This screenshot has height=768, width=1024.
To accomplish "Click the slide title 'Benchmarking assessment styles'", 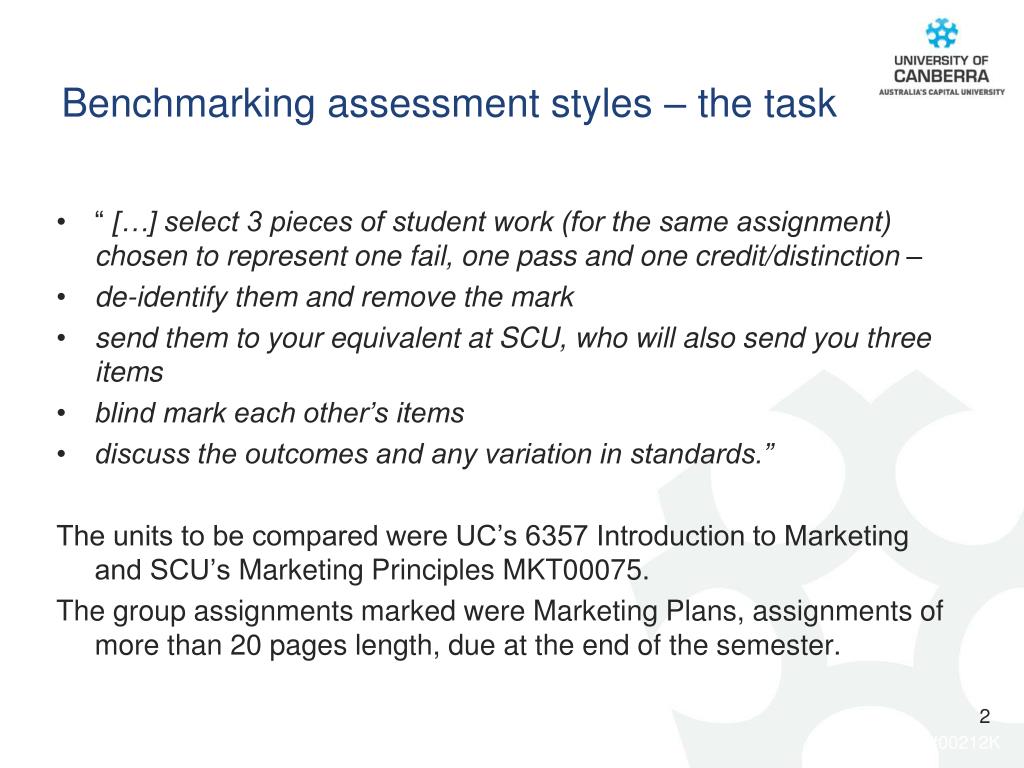I will pos(357,104).
